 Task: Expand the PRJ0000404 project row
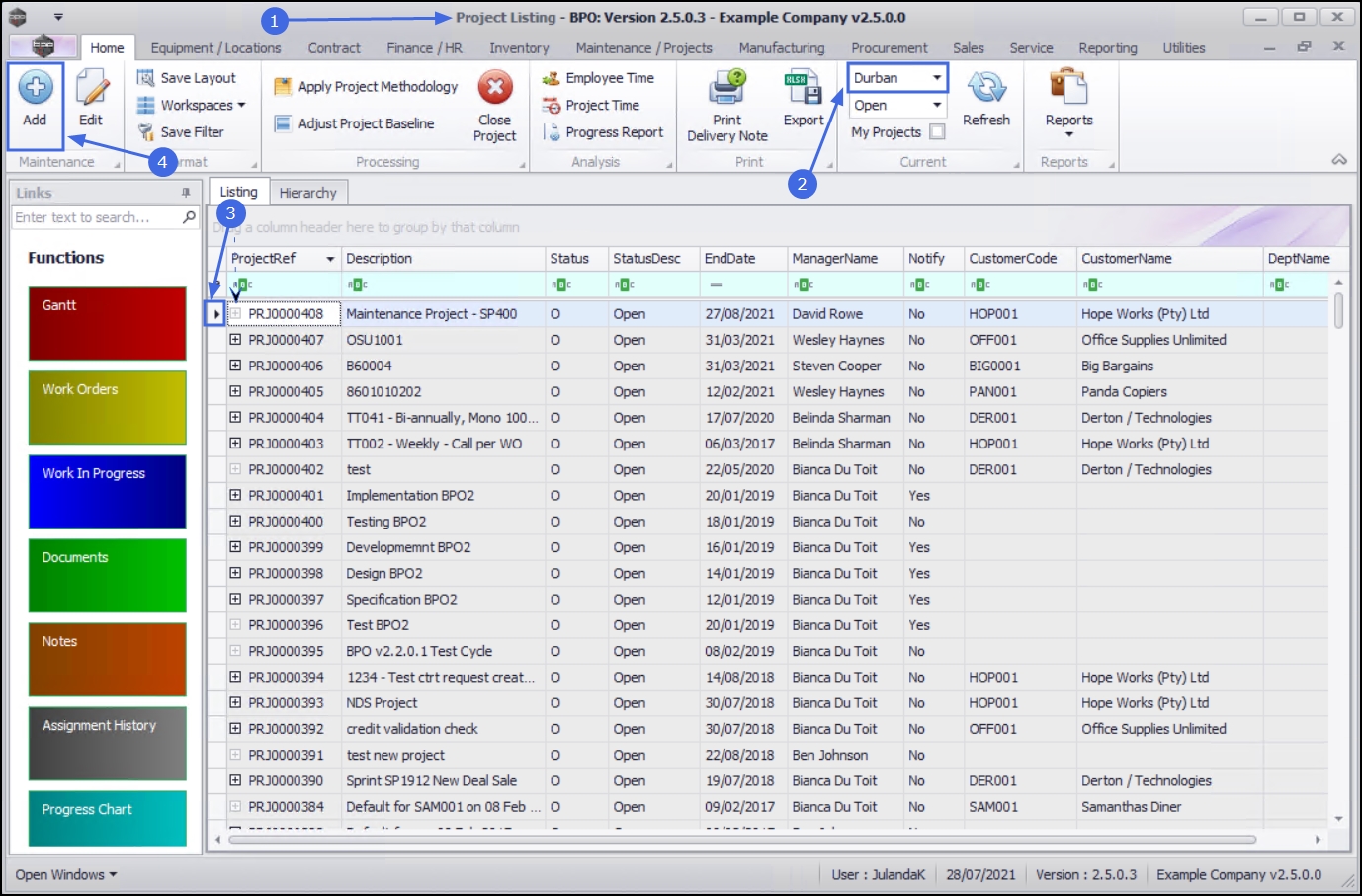[x=235, y=418]
